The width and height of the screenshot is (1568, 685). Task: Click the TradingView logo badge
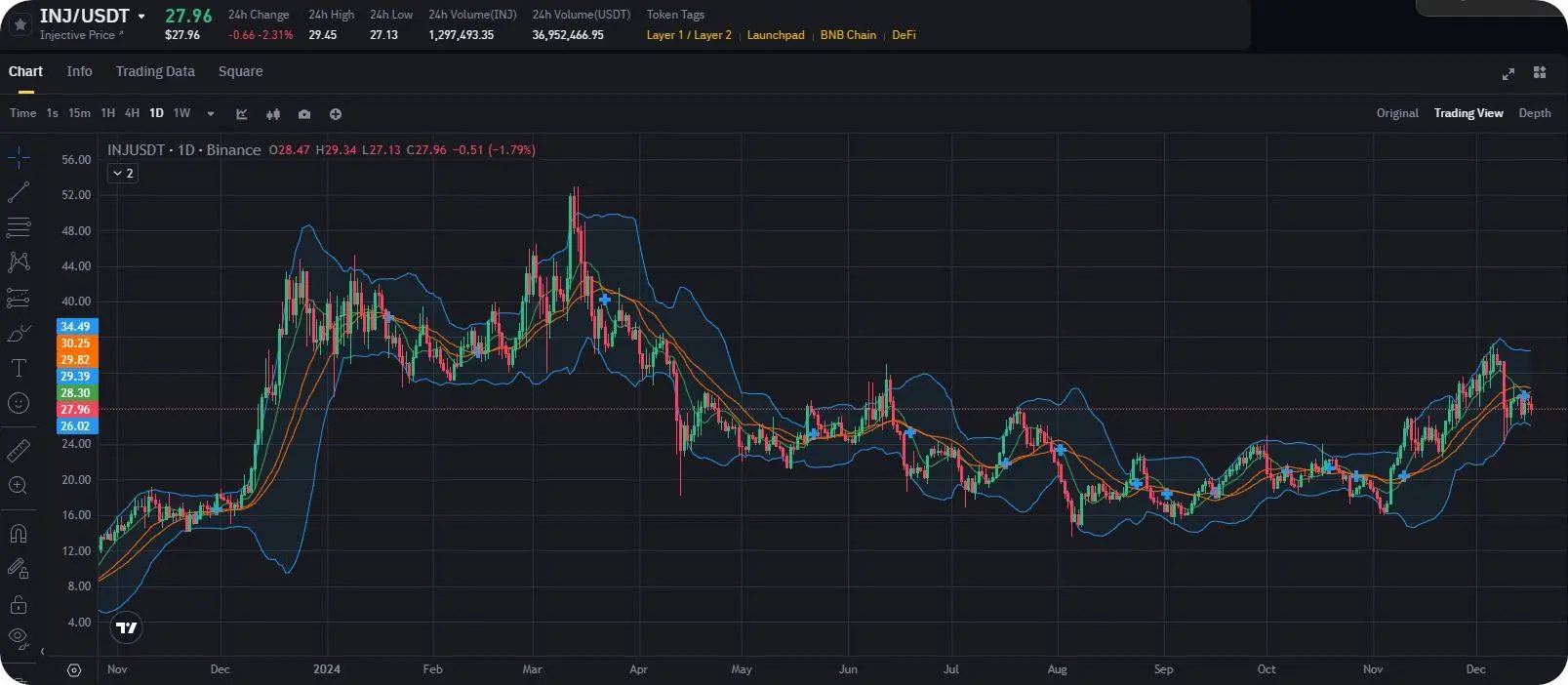click(127, 627)
